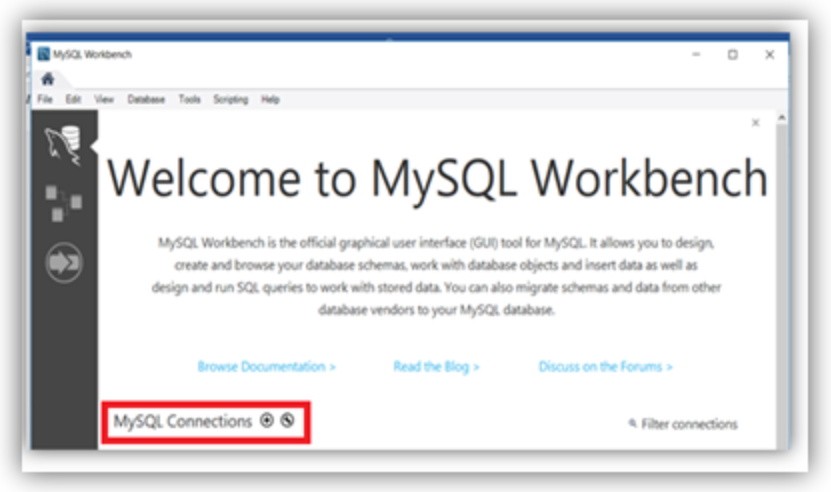Open the Scripting menu
Viewport: 831px width, 492px height.
(x=231, y=99)
